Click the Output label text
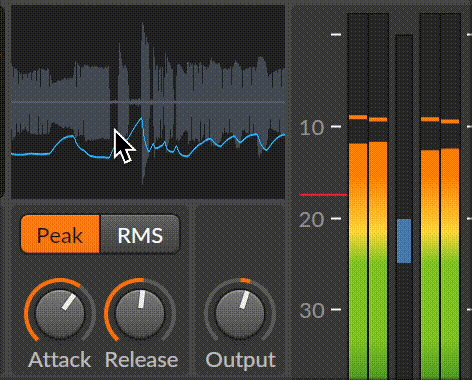 (240, 361)
